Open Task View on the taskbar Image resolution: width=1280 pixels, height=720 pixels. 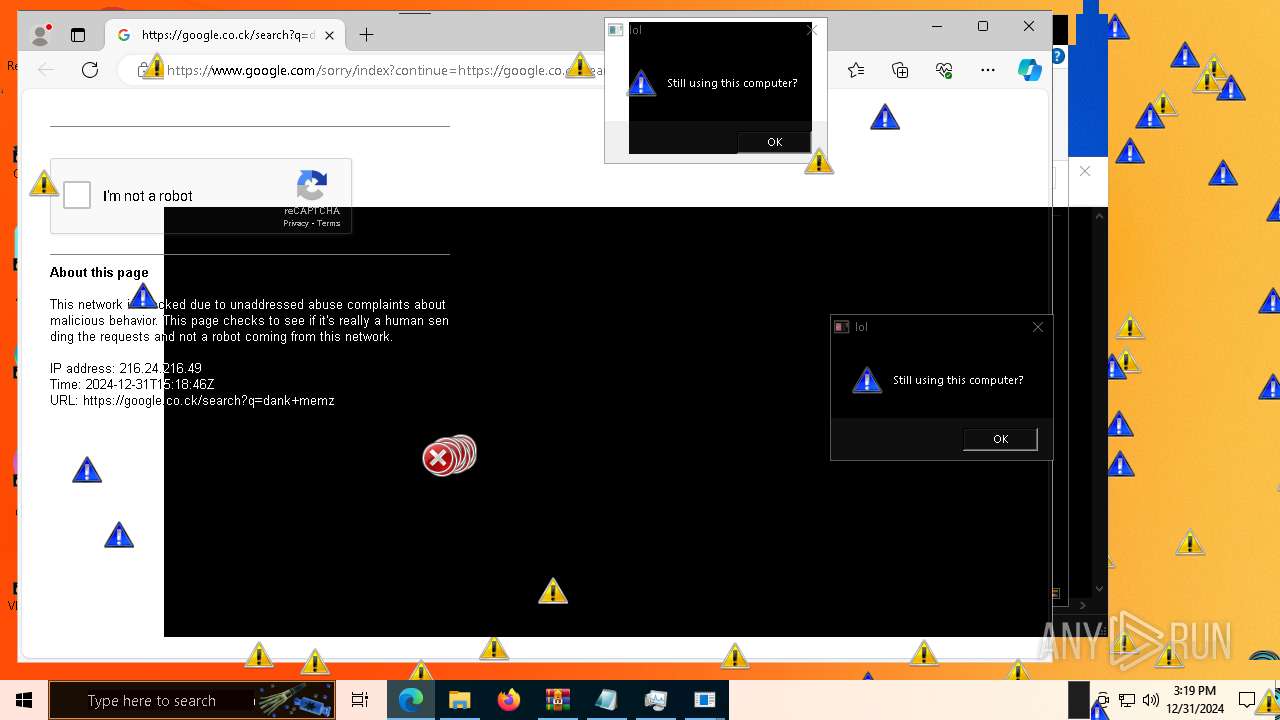360,700
